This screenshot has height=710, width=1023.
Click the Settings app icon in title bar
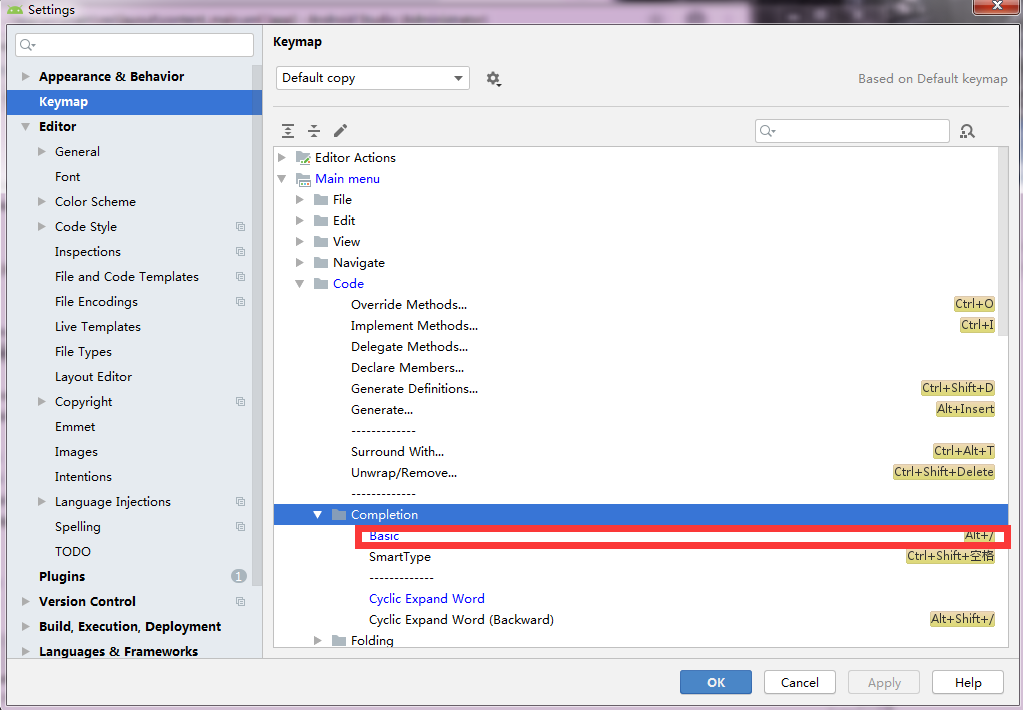pyautogui.click(x=13, y=9)
